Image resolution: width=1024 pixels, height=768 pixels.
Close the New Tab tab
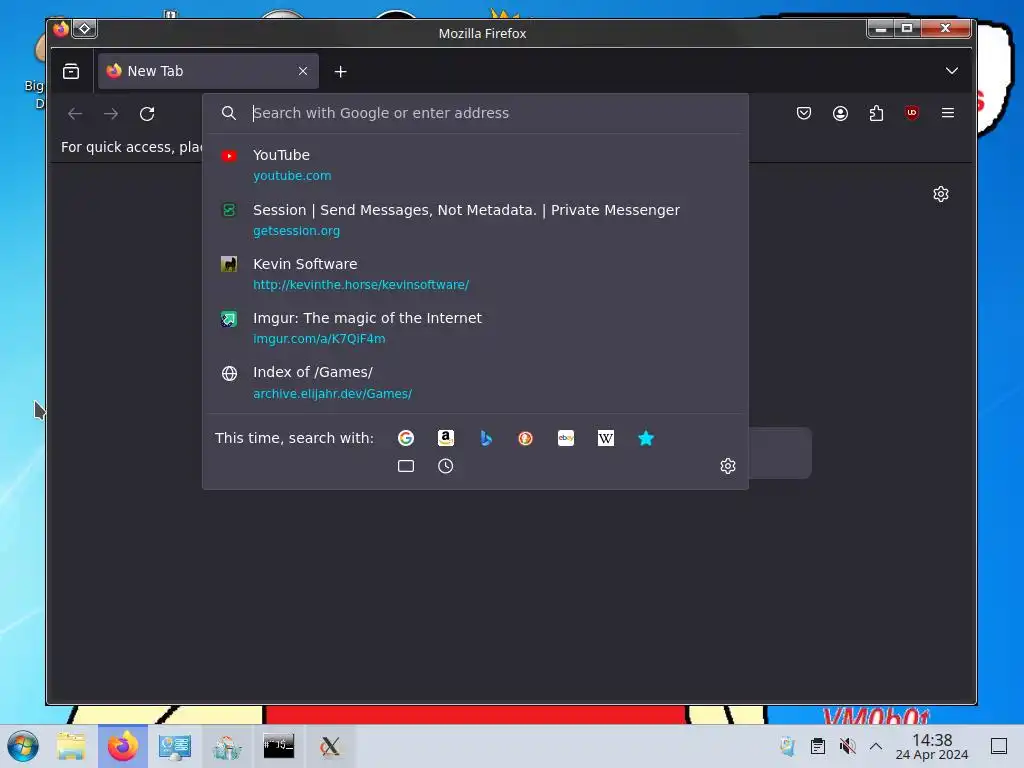tap(302, 71)
